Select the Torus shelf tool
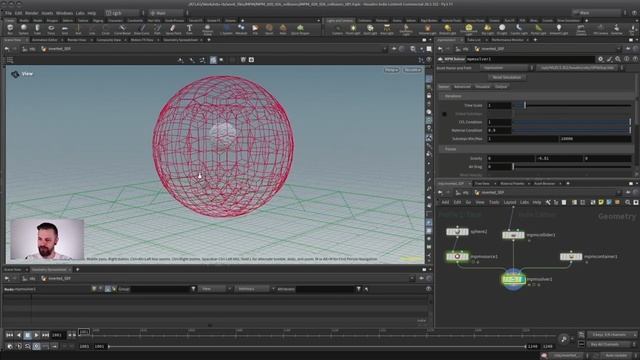 [51, 29]
